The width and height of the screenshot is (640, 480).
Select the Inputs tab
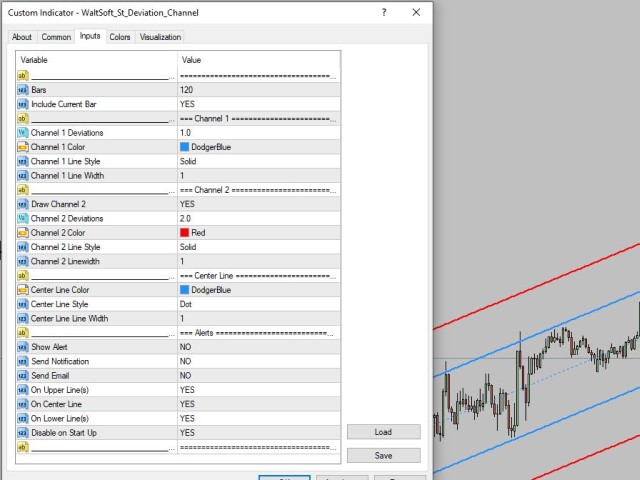click(x=90, y=36)
